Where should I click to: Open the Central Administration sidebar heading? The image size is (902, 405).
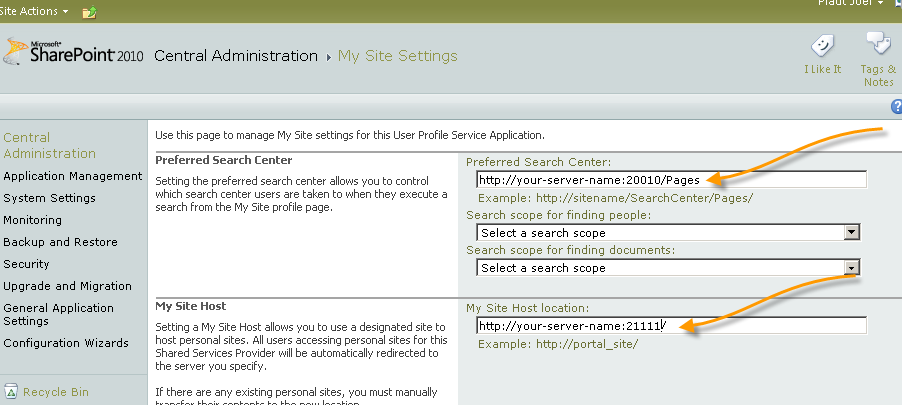pyautogui.click(x=49, y=146)
